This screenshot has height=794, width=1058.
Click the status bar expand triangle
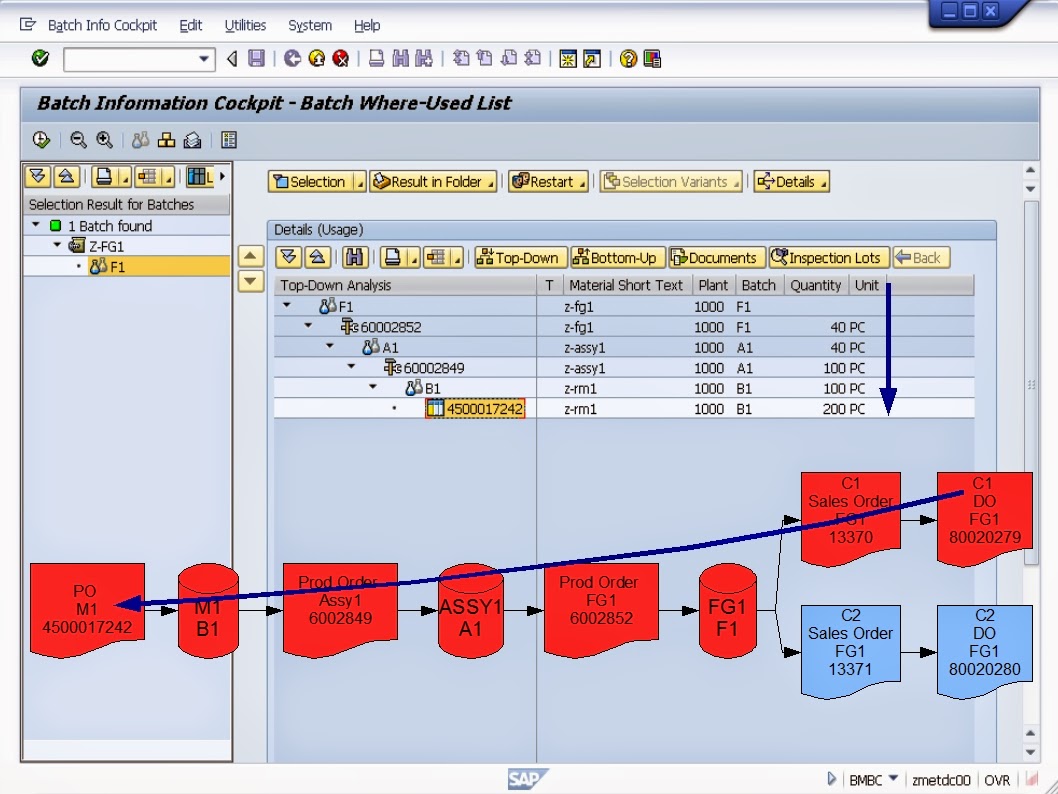point(831,779)
